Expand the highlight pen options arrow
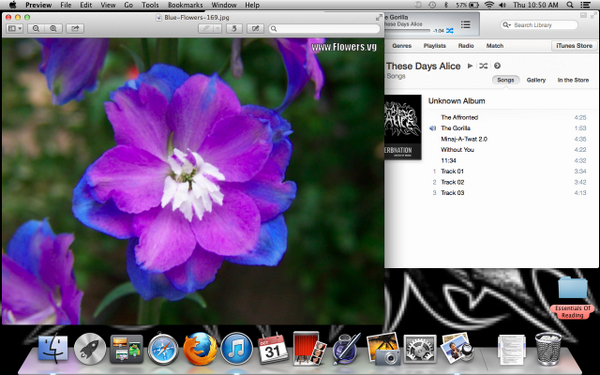This screenshot has width=600, height=375. 217,28
